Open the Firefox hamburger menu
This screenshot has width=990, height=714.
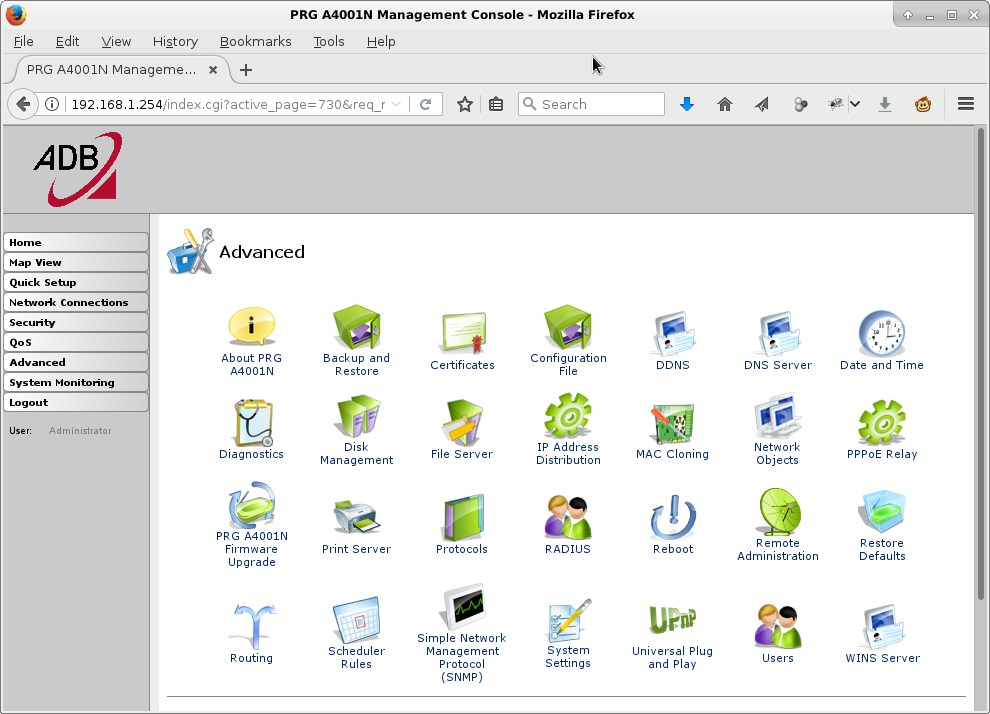click(965, 104)
